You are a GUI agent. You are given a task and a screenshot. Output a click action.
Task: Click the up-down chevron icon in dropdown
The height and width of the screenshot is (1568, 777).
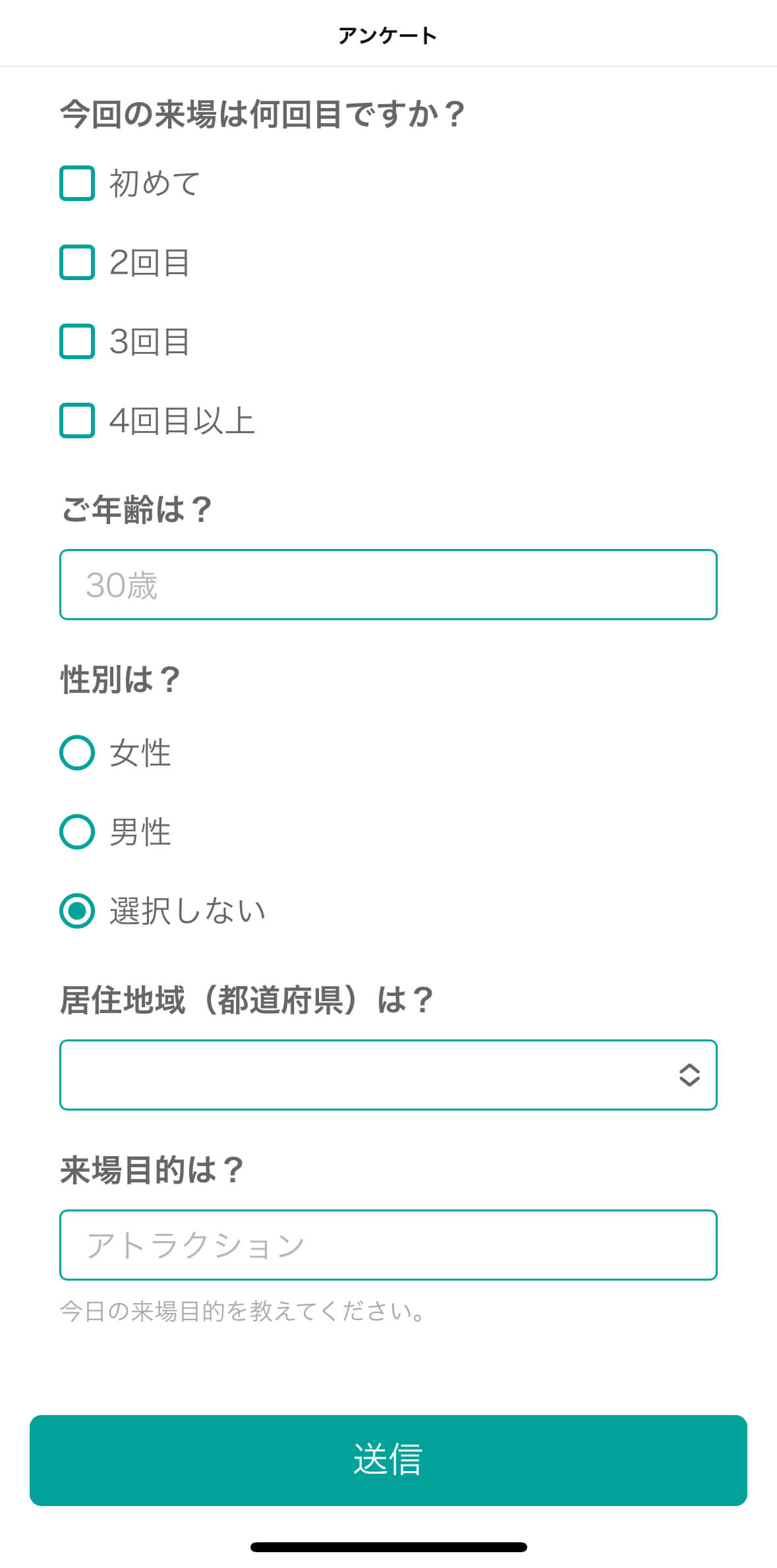(x=689, y=1075)
